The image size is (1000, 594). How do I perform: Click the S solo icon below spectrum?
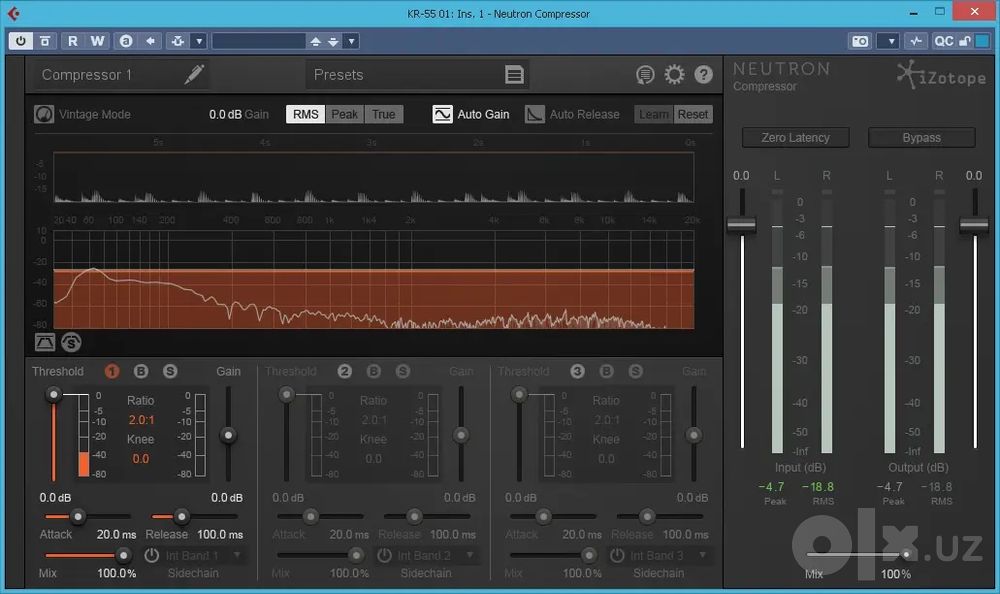tap(71, 342)
